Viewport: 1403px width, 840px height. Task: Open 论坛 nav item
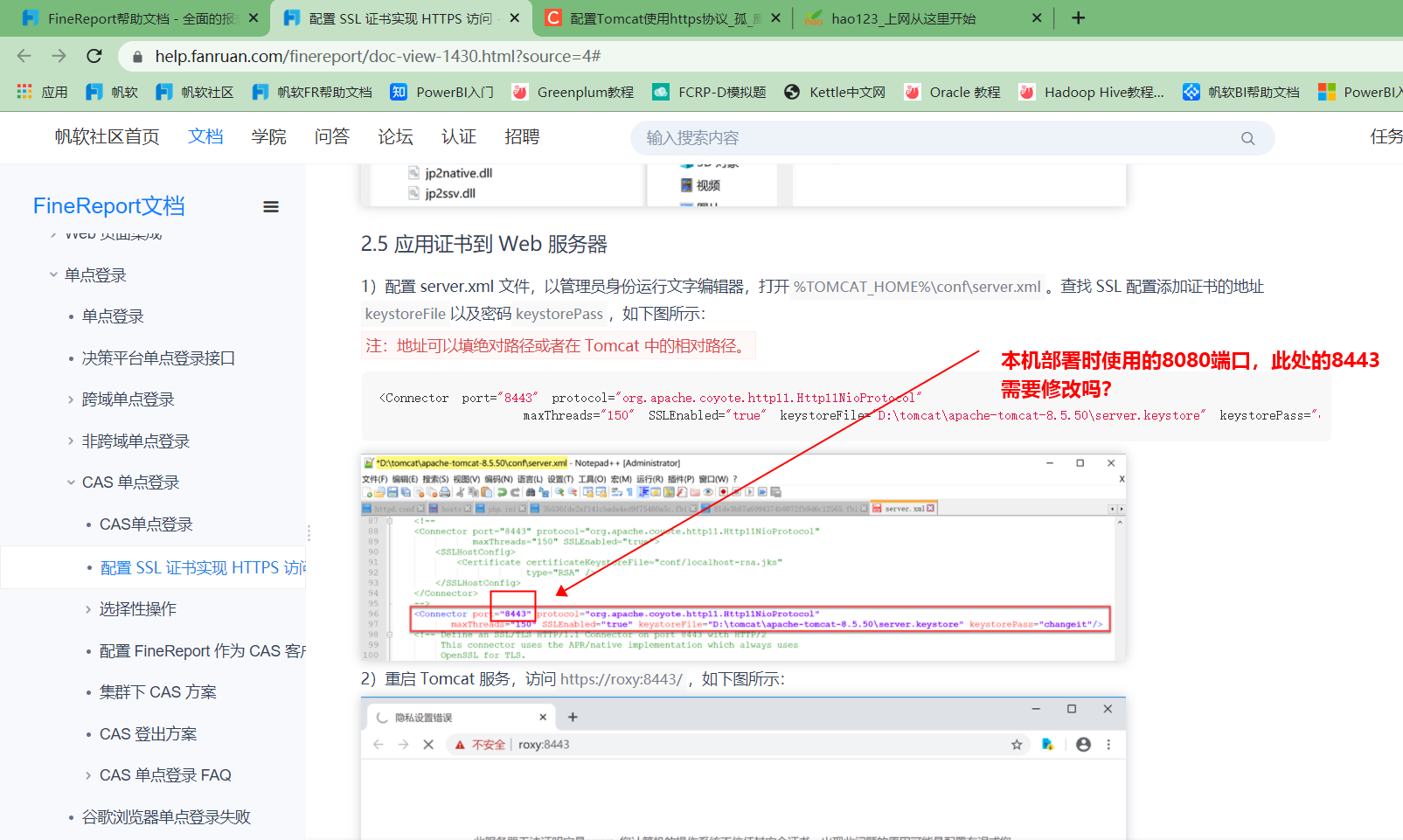tap(395, 136)
